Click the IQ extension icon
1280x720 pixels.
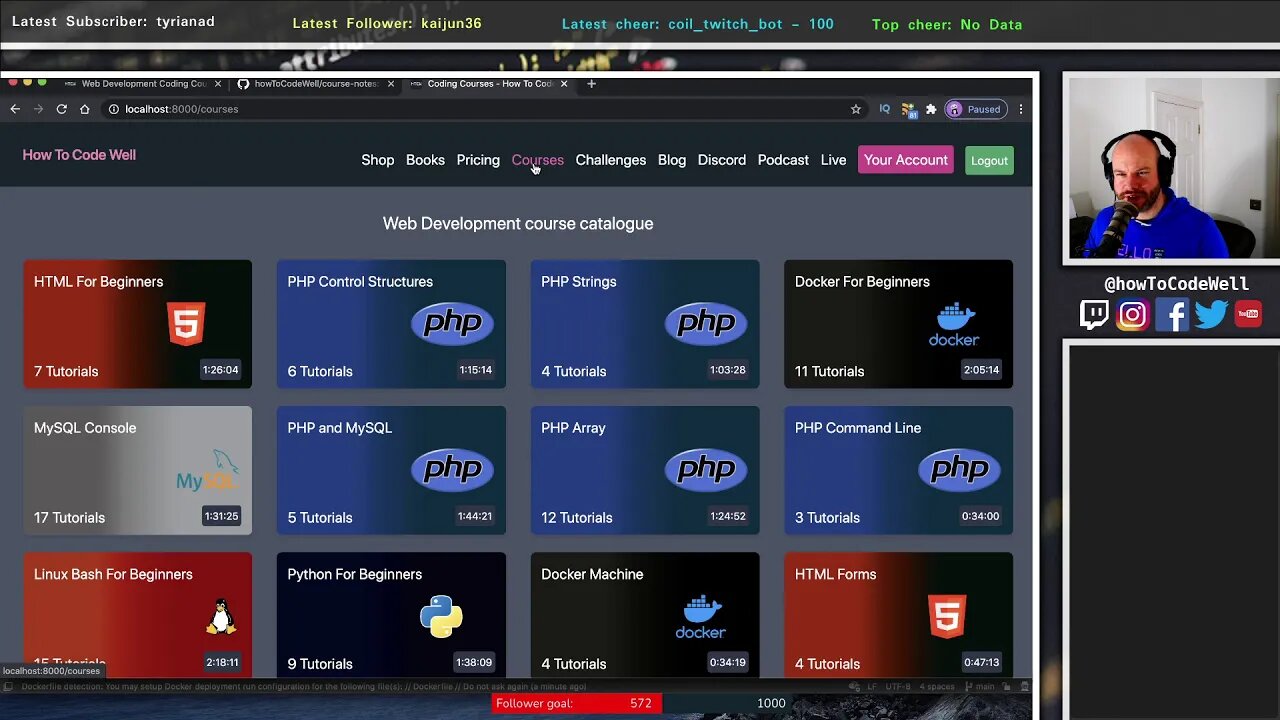(884, 109)
